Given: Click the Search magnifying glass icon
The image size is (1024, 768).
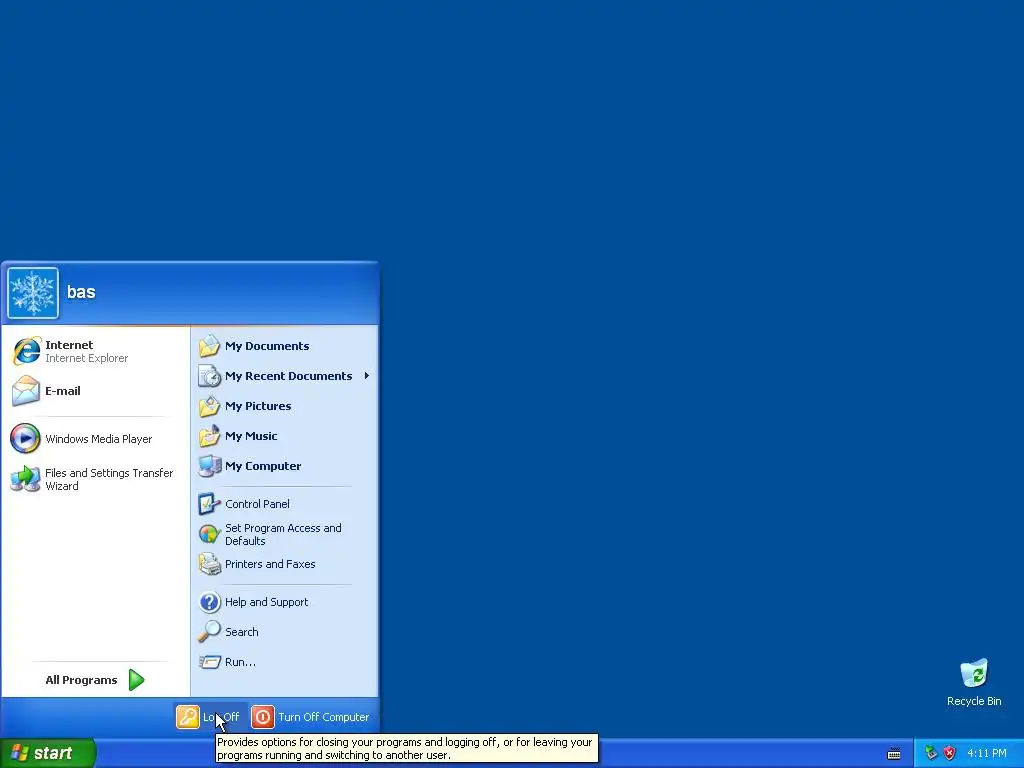Looking at the screenshot, I should (210, 632).
